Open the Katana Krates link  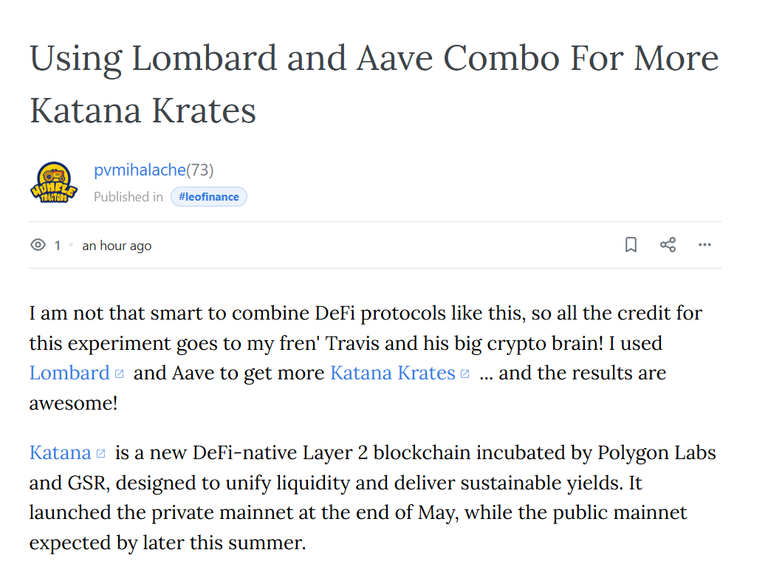point(393,373)
